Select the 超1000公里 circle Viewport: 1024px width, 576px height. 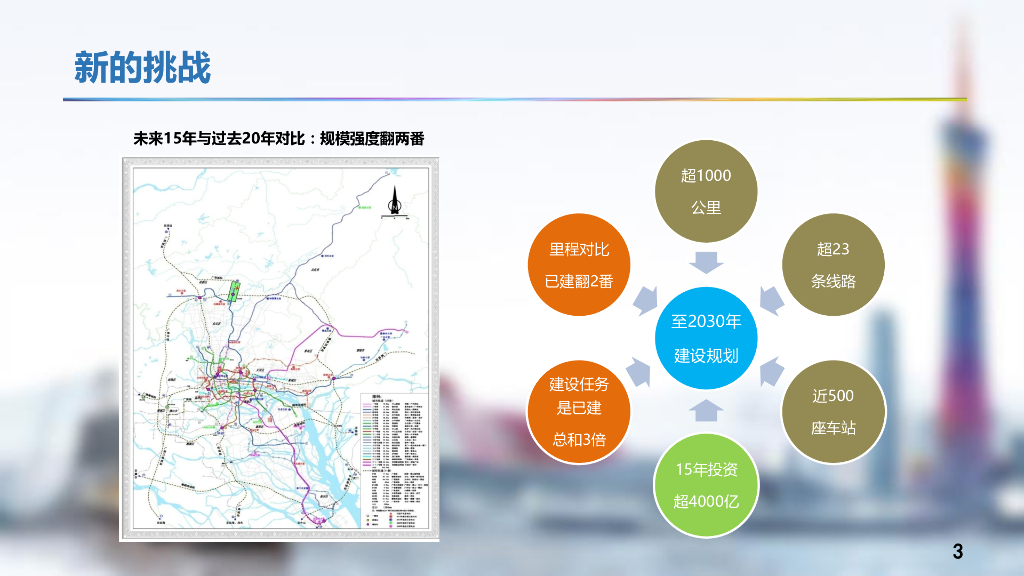tap(707, 191)
